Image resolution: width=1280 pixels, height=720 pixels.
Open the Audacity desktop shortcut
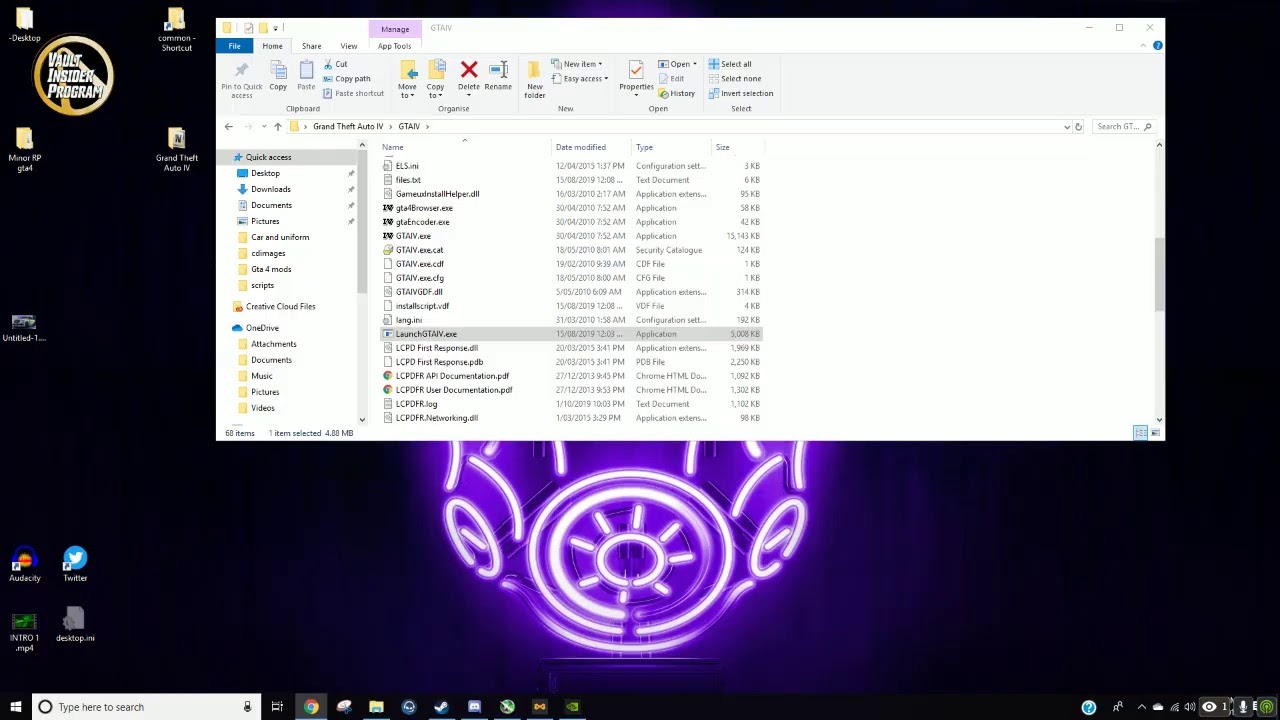(x=25, y=564)
